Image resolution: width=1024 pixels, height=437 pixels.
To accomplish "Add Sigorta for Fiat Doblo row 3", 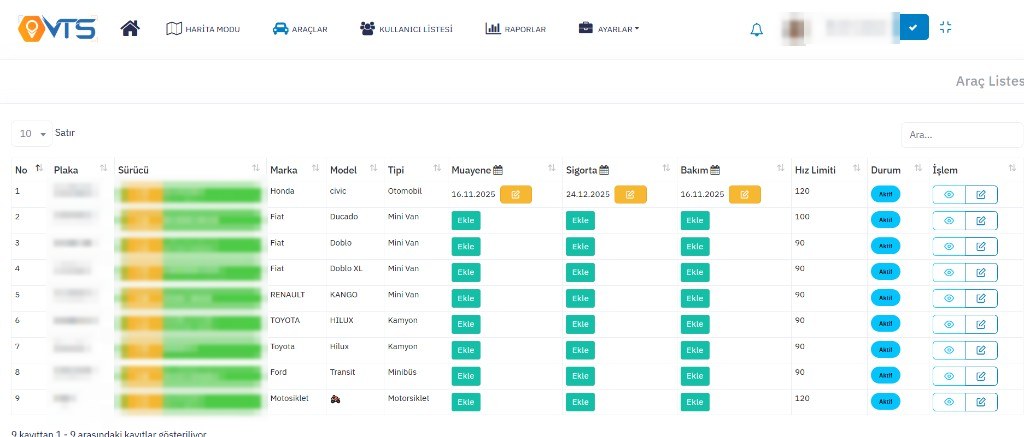I will coord(580,246).
